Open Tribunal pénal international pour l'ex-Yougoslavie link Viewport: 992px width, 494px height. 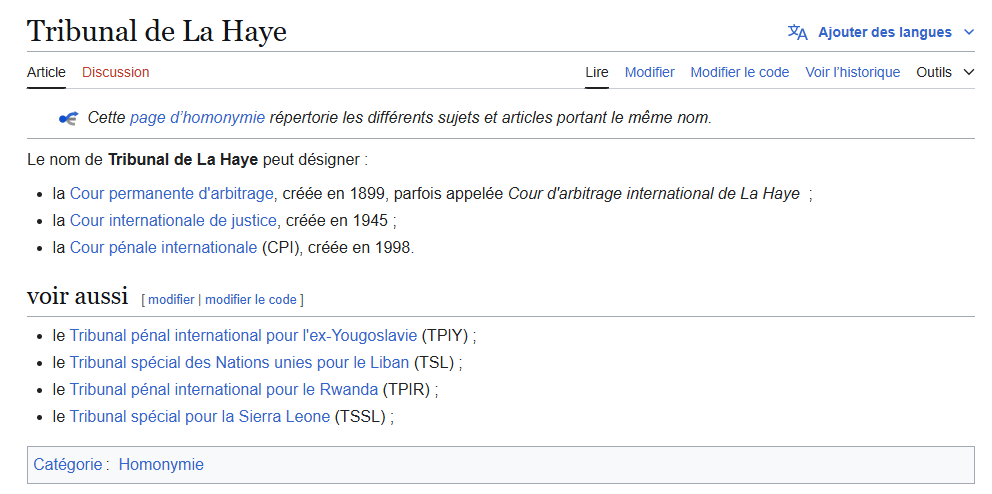(x=243, y=336)
